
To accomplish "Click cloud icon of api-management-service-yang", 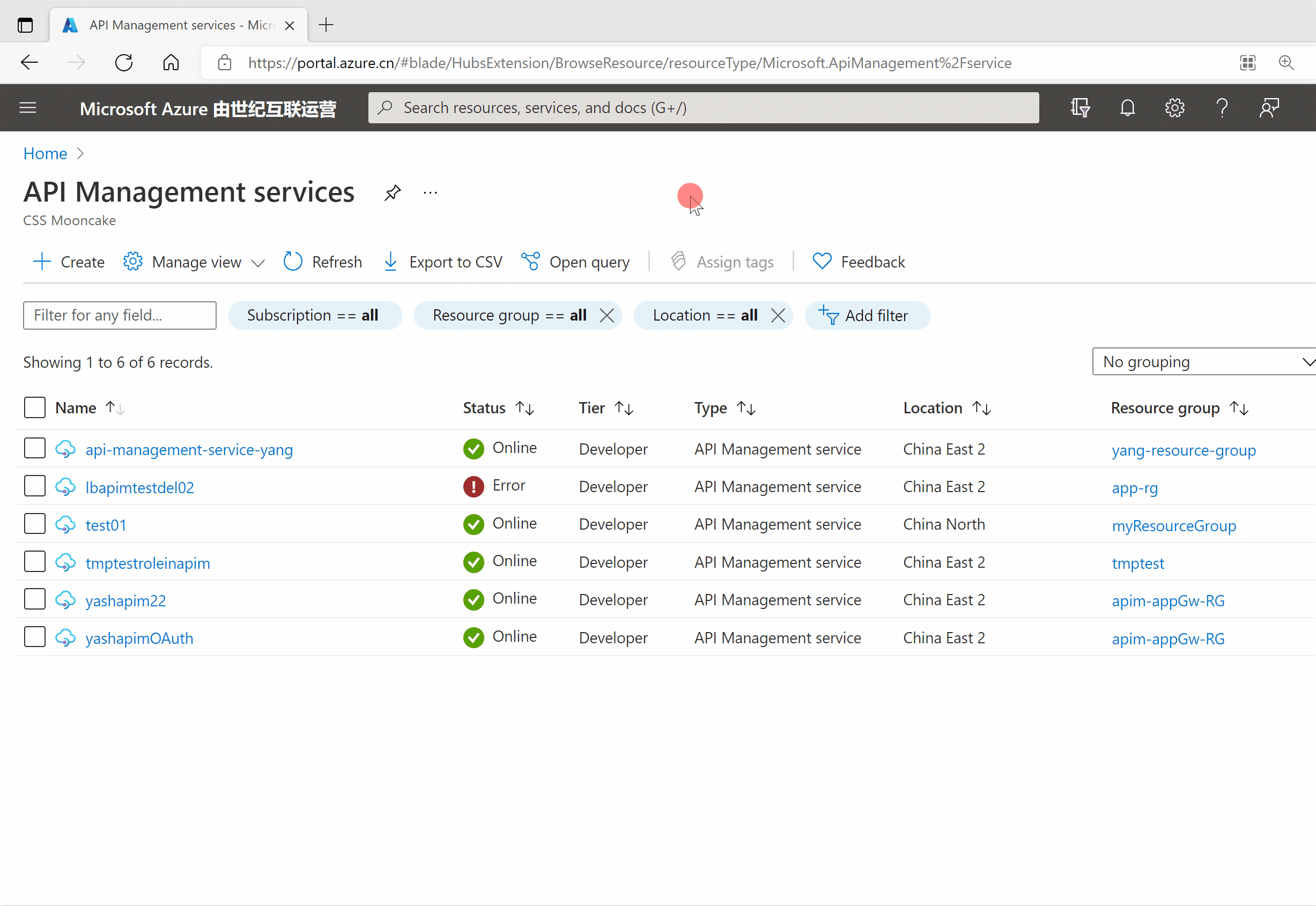I will click(x=66, y=449).
